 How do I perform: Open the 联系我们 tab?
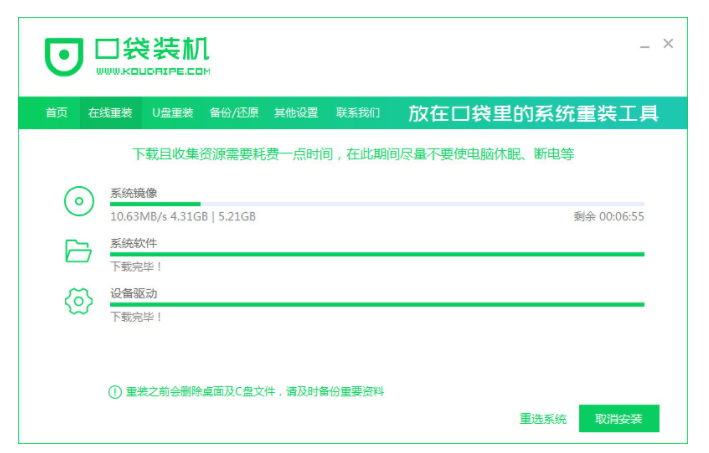coord(358,113)
